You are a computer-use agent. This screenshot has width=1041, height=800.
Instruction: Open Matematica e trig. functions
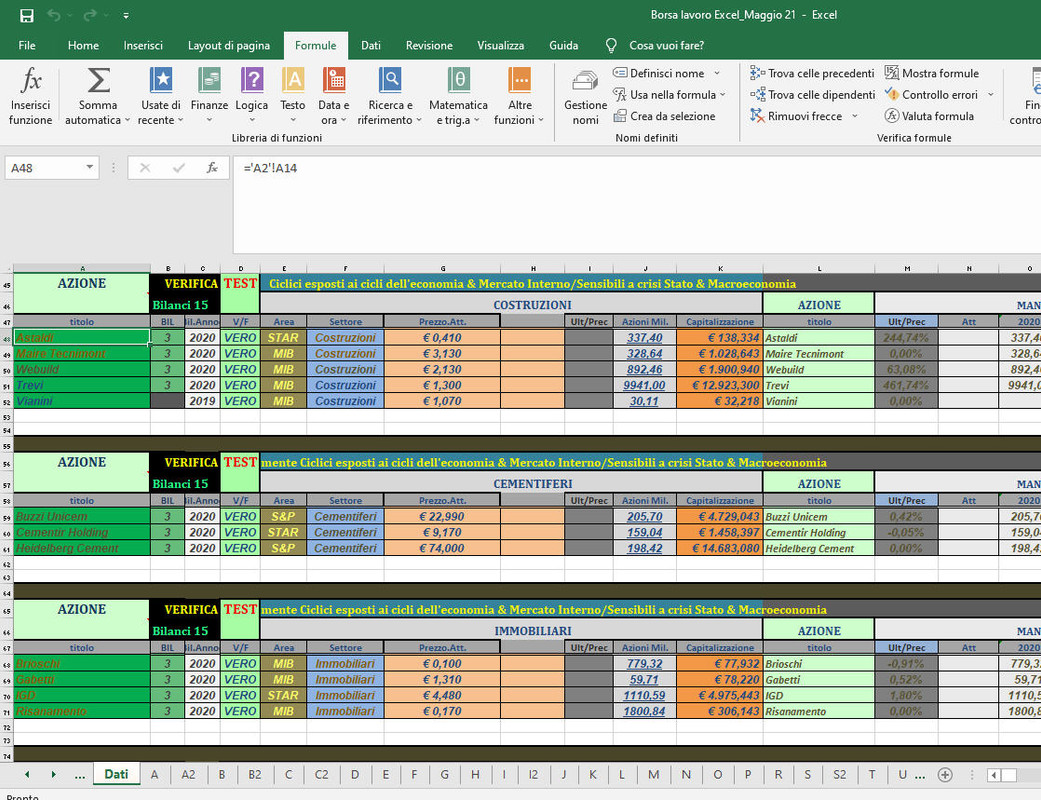point(458,96)
